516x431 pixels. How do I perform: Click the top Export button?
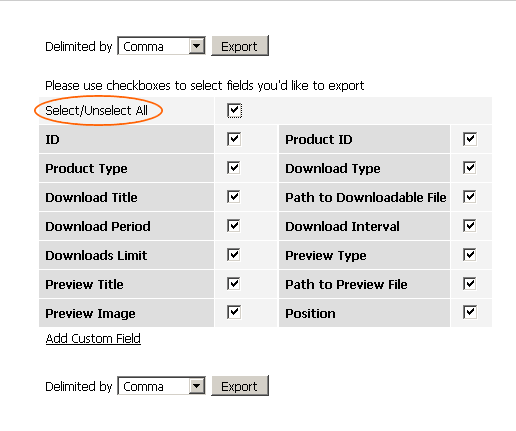click(x=240, y=46)
